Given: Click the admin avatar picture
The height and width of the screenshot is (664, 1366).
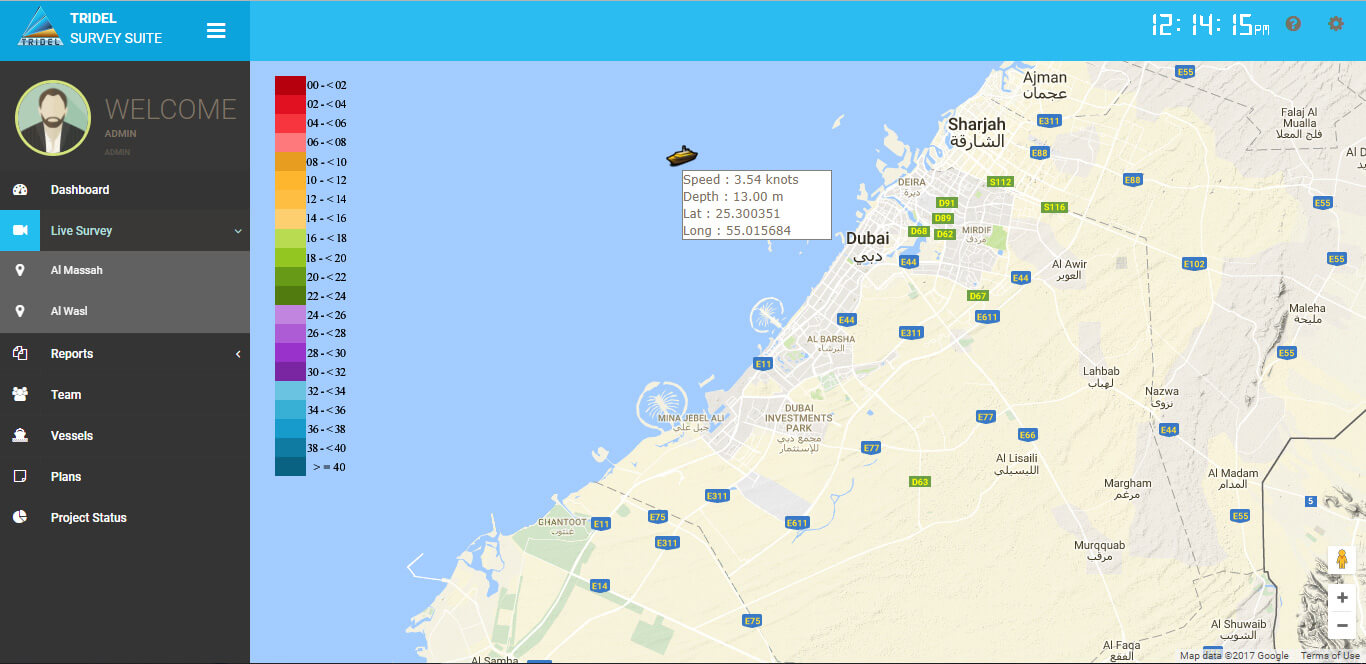Looking at the screenshot, I should pos(53,118).
